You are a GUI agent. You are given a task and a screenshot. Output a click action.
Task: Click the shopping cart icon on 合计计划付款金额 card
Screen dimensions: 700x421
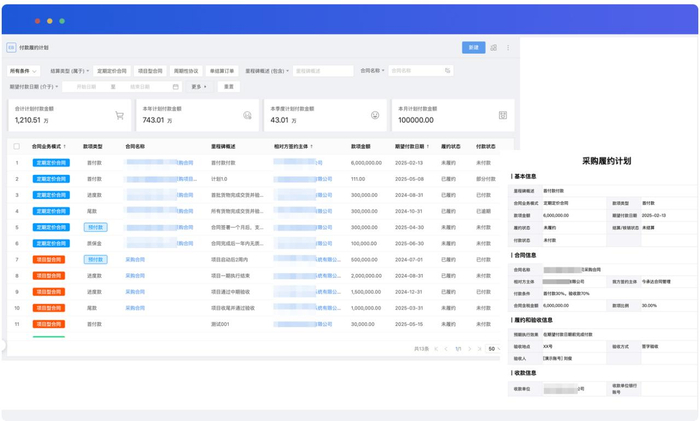pos(120,115)
